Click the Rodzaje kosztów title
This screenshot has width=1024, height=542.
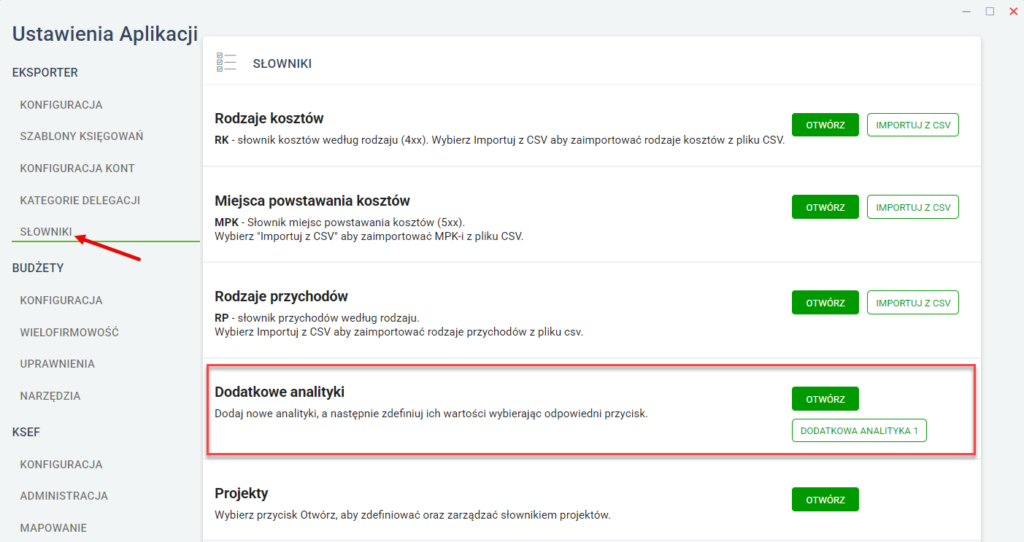[269, 118]
